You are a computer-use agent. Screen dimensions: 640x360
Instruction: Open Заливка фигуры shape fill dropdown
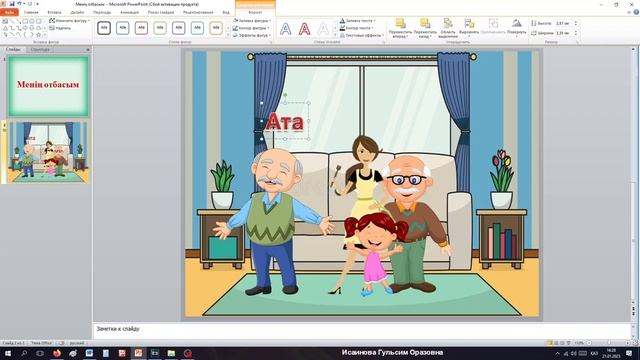(x=251, y=20)
